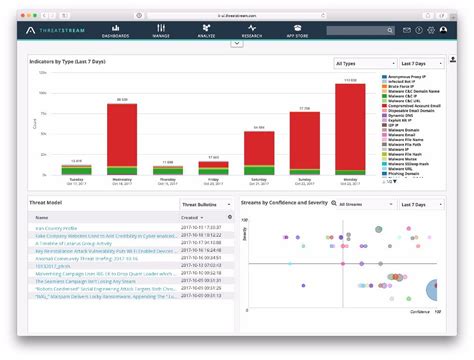This screenshot has height=360, width=474.
Task: Expand the collapsed panel chevron below header
Action: [237, 44]
